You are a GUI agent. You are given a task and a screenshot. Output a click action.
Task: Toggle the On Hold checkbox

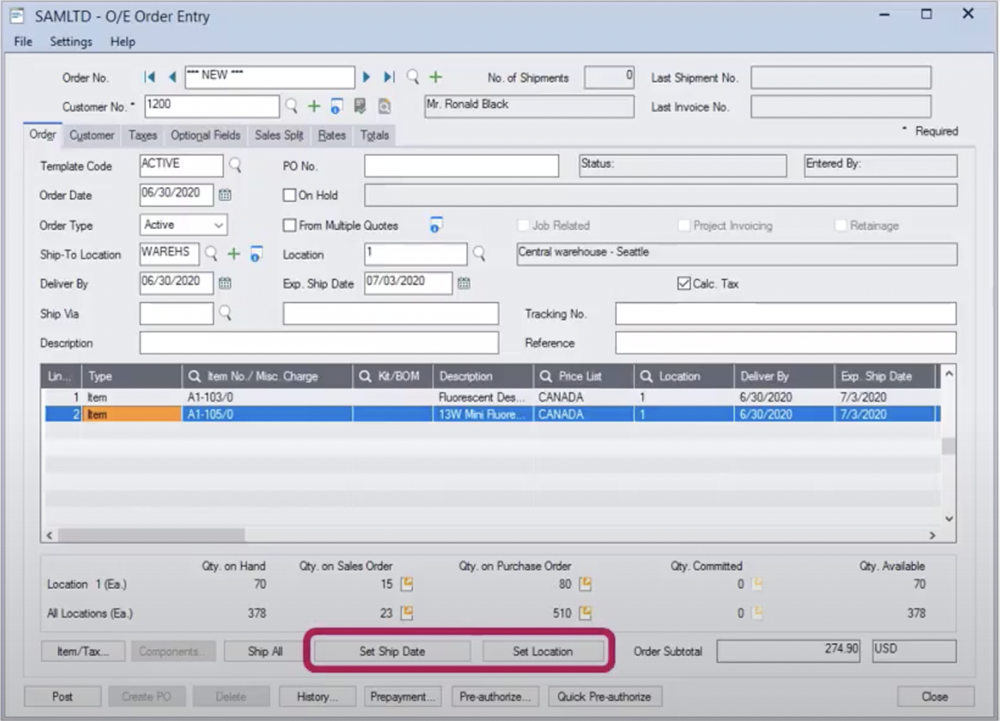point(290,195)
